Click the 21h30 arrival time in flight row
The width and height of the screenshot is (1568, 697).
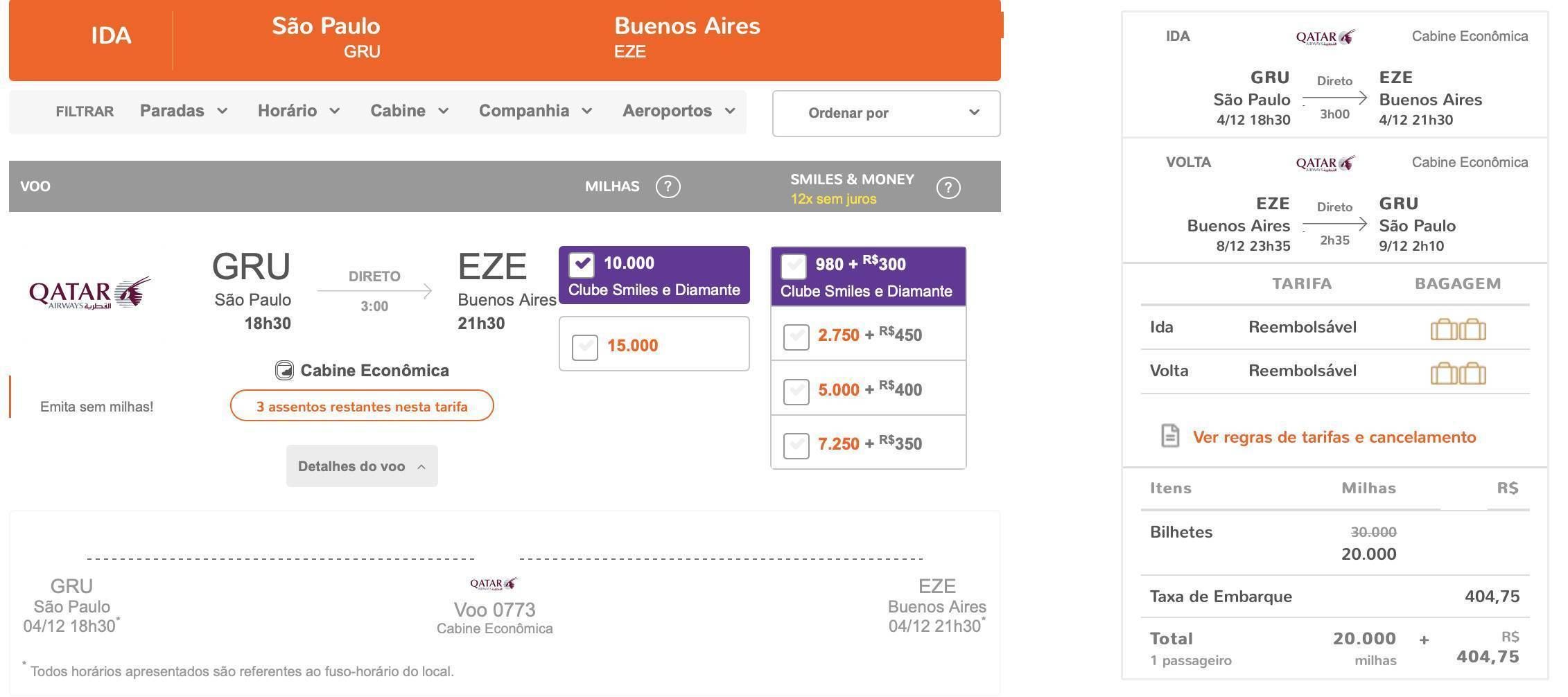pyautogui.click(x=481, y=324)
